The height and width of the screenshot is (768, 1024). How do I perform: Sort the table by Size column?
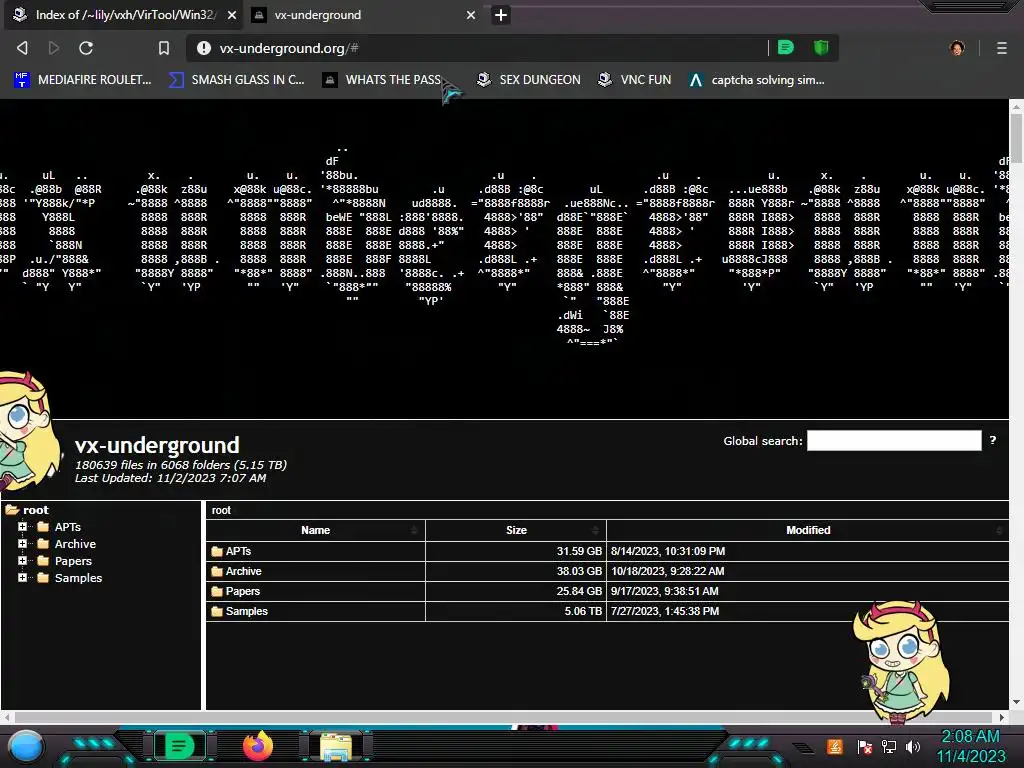pos(516,530)
